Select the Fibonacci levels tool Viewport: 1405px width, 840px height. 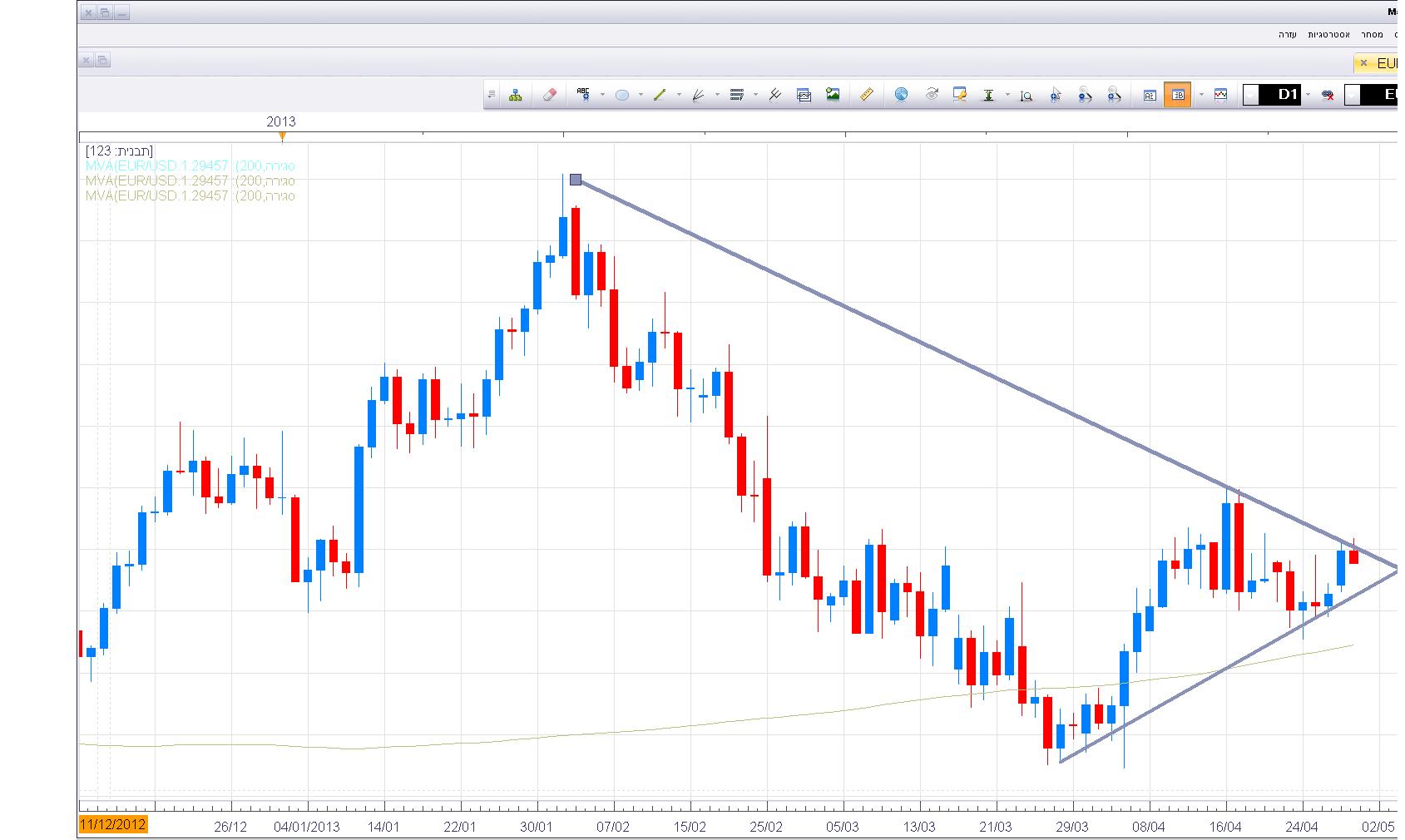(736, 95)
